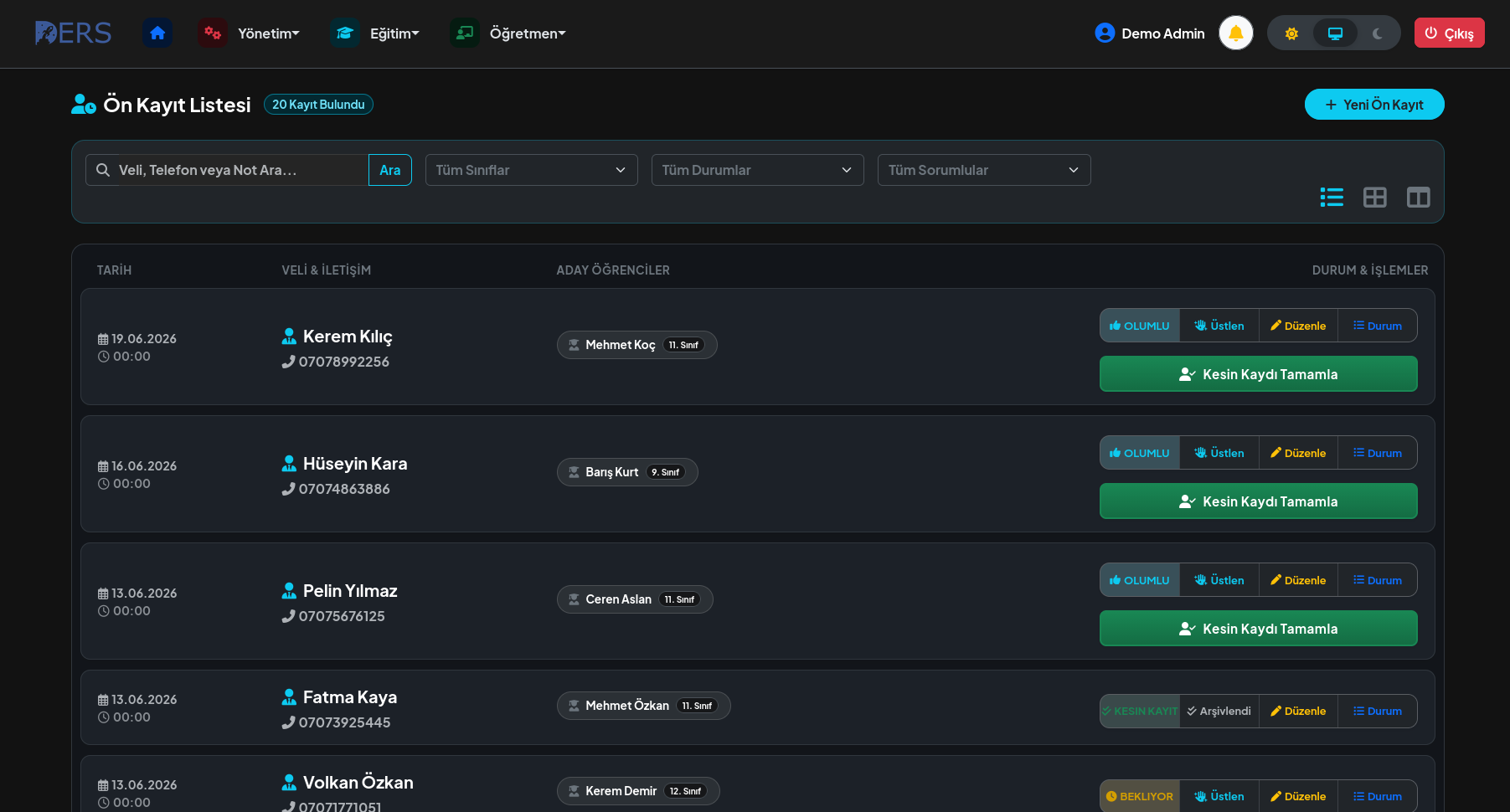Click the phone number 07078992256
1510x812 pixels.
coord(344,362)
